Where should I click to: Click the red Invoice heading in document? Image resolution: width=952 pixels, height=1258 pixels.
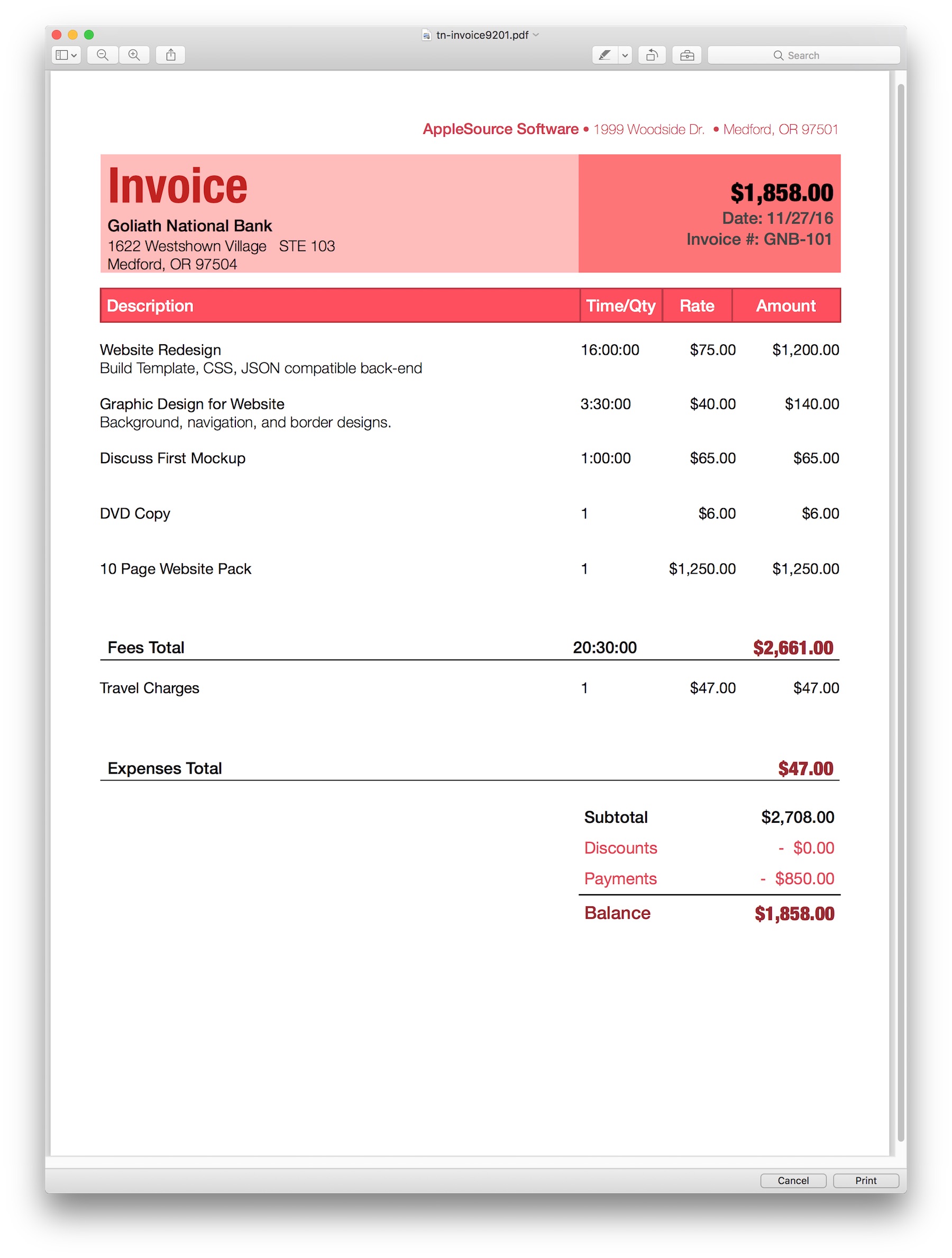click(x=177, y=186)
